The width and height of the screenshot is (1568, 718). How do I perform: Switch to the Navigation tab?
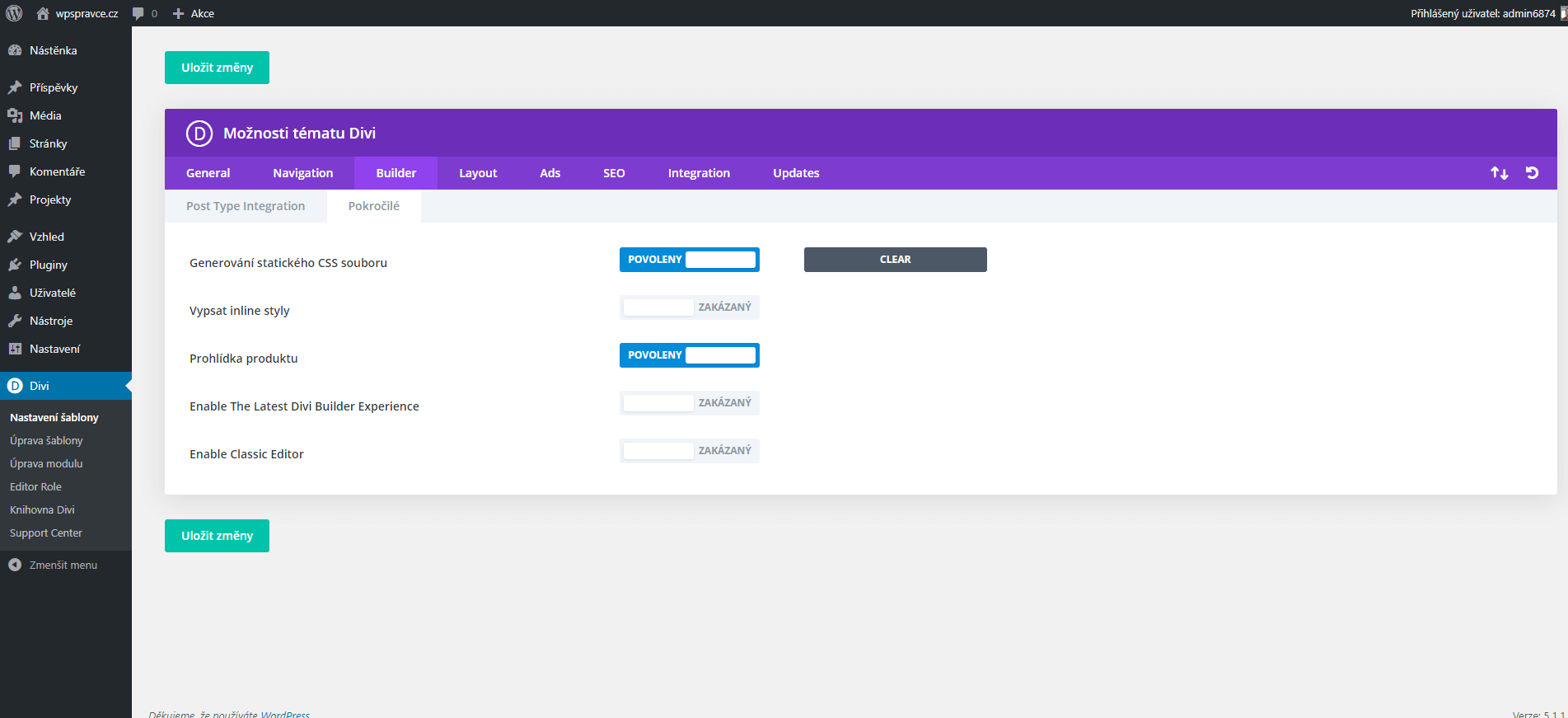[x=303, y=173]
